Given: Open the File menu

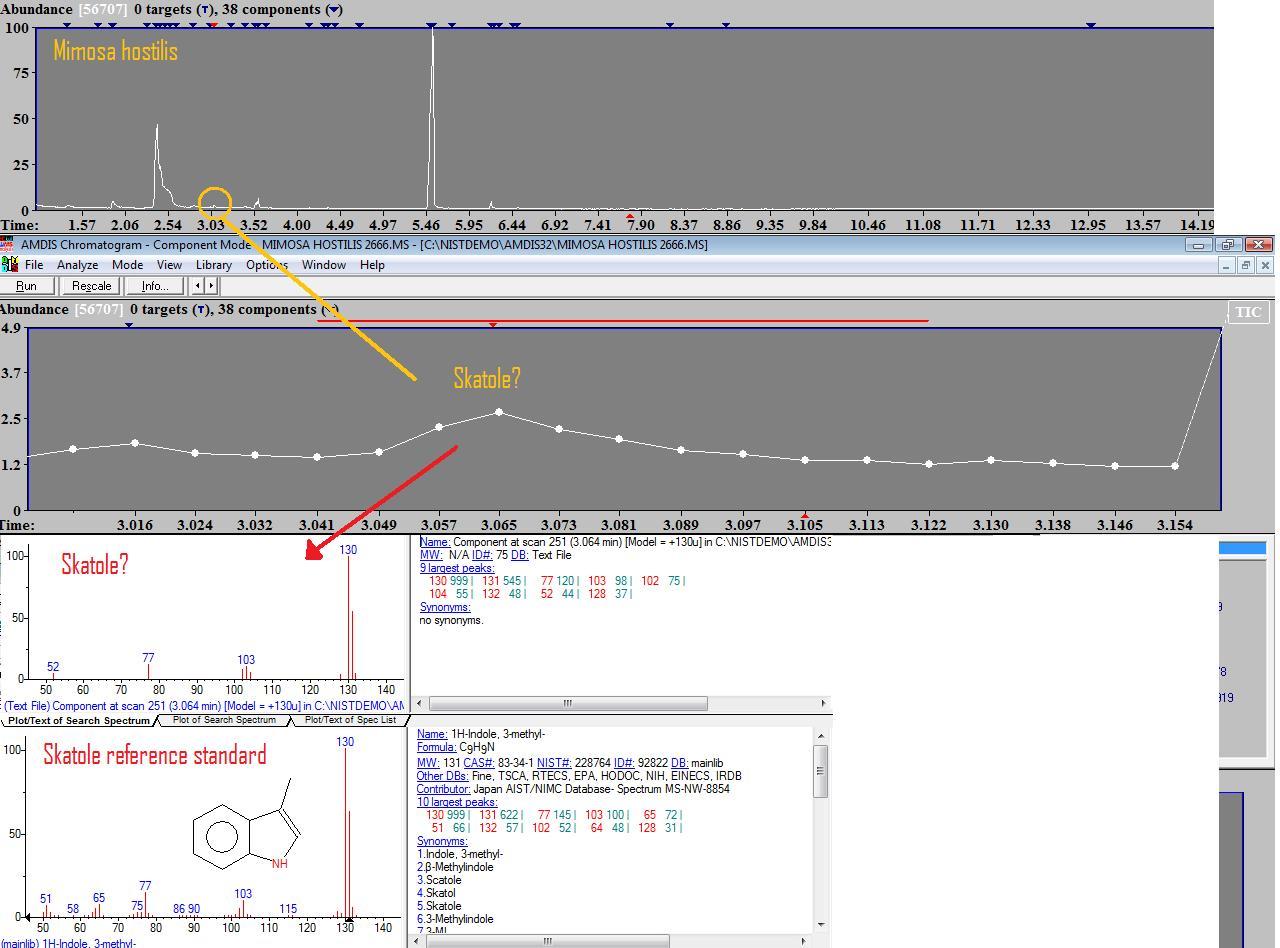Looking at the screenshot, I should (x=34, y=265).
